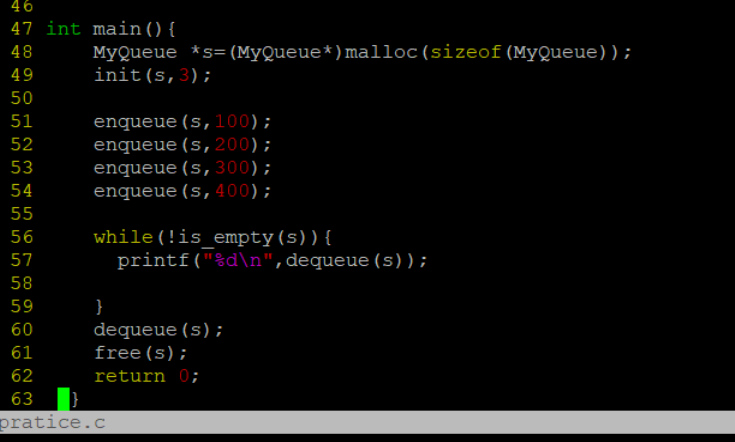Click the malloc(sizeof(MyQueue)) line
The width and height of the screenshot is (735, 442).
(x=362, y=52)
